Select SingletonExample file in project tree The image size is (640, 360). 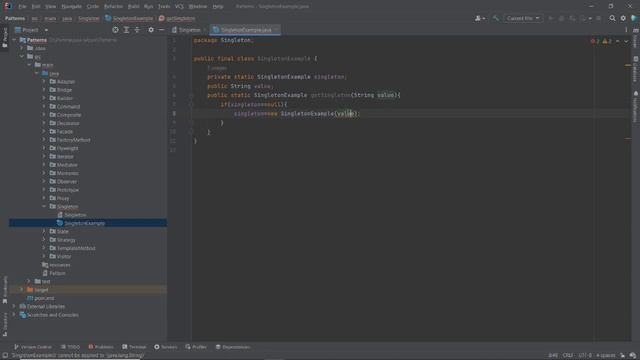84,223
